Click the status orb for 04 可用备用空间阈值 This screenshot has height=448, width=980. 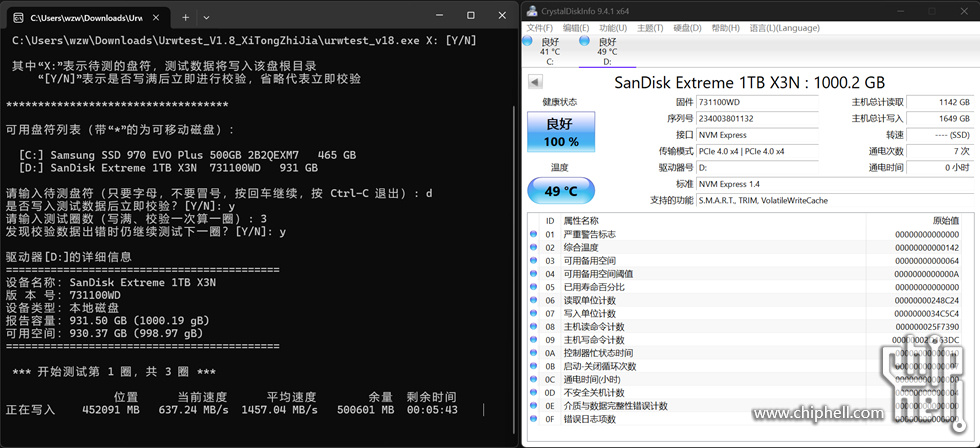pos(533,274)
